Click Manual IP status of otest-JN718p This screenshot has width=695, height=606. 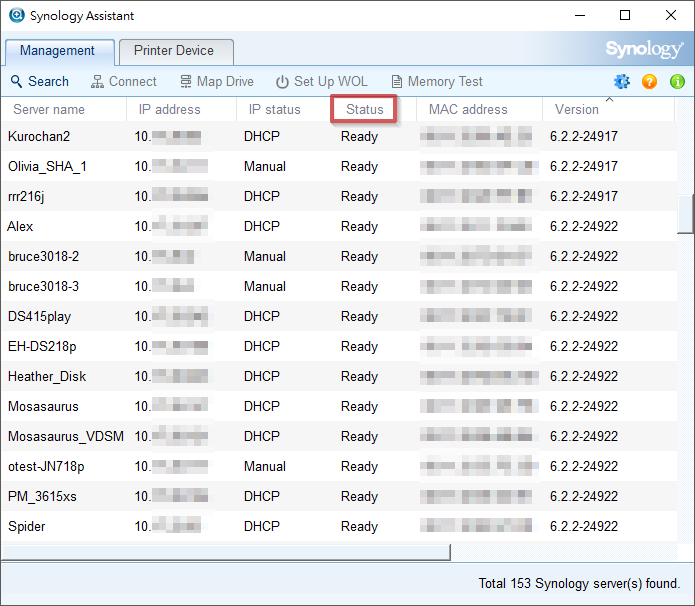(x=265, y=466)
